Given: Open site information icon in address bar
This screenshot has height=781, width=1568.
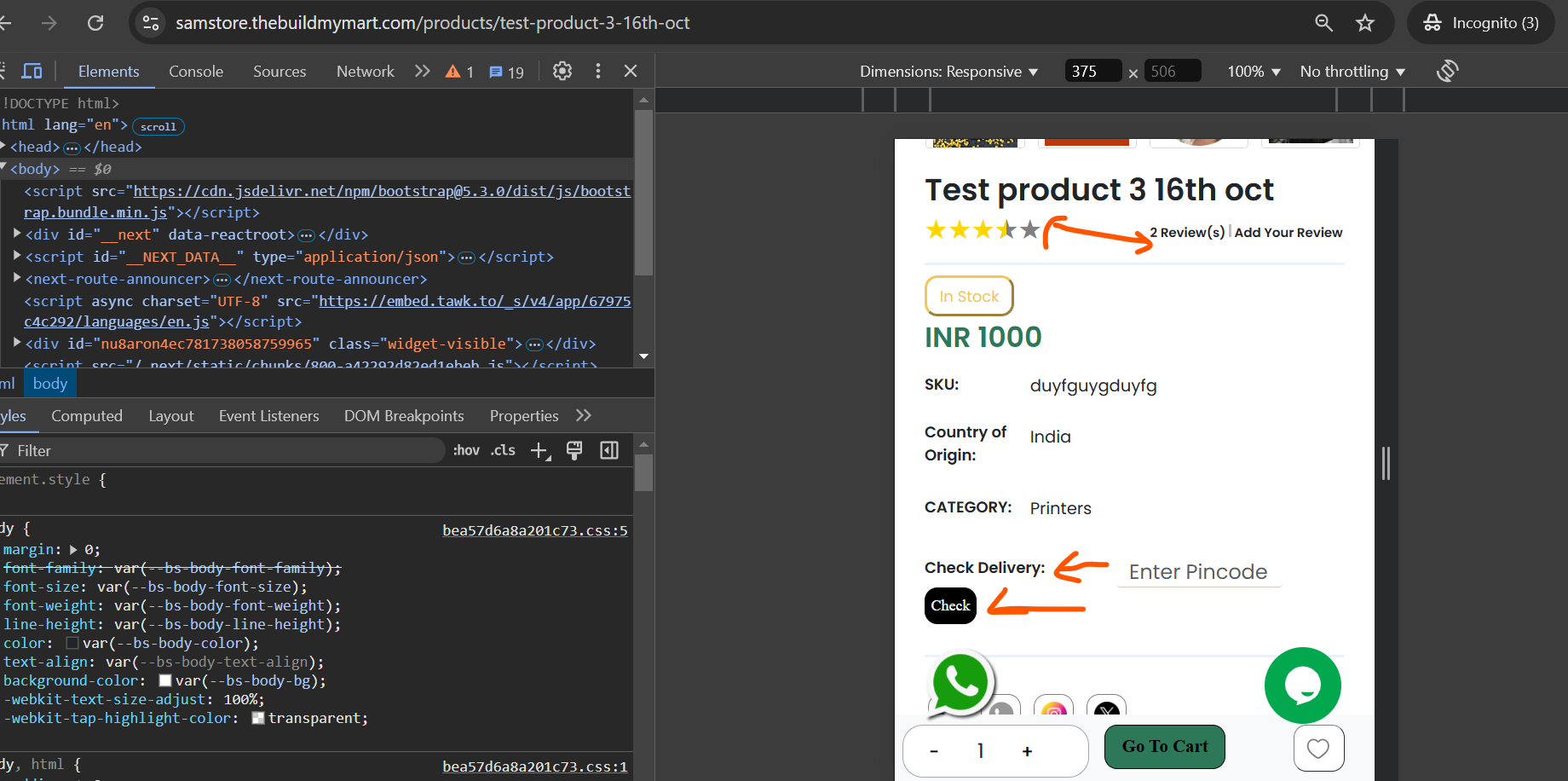Looking at the screenshot, I should [151, 23].
